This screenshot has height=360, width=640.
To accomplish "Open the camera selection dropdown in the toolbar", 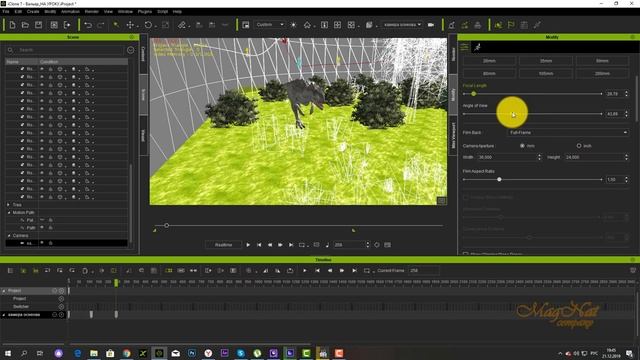I will (402, 25).
